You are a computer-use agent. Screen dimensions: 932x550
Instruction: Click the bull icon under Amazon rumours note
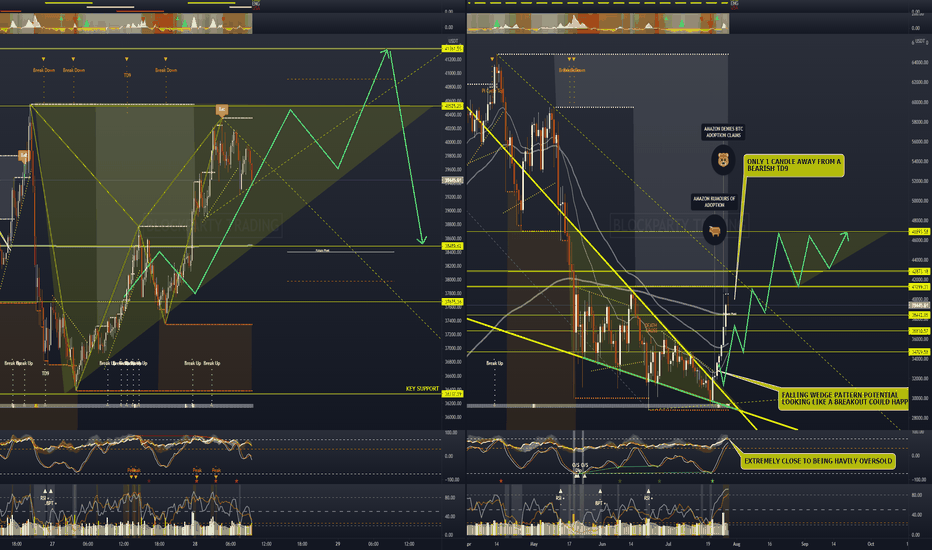point(714,231)
